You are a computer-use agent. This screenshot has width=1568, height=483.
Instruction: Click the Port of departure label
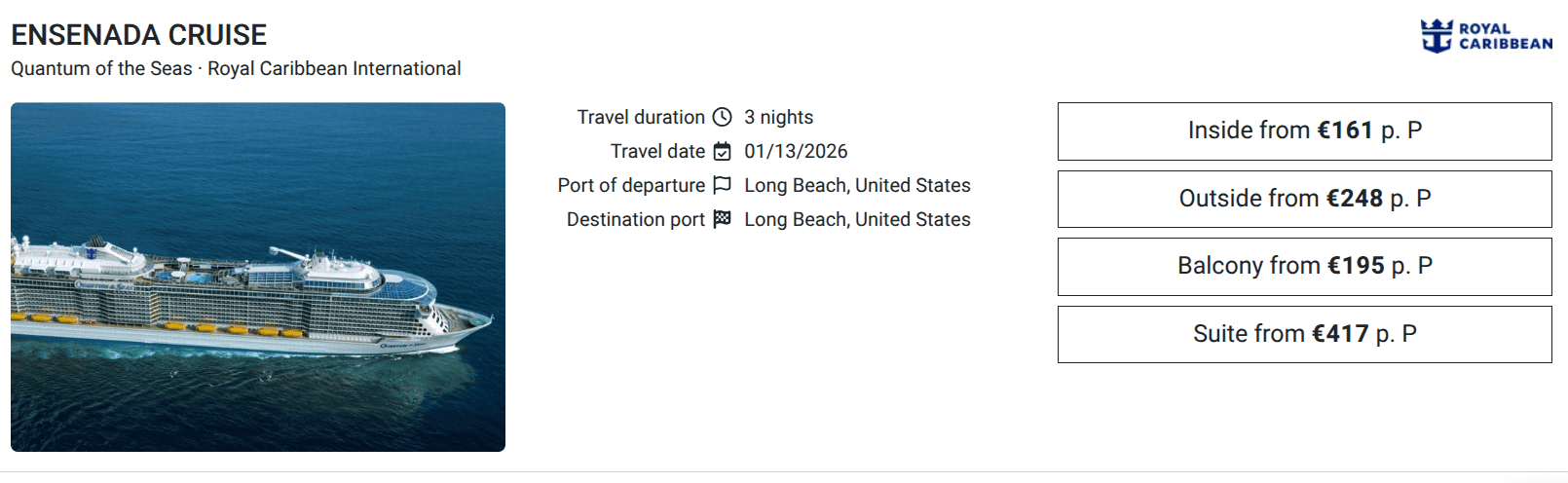click(x=631, y=185)
